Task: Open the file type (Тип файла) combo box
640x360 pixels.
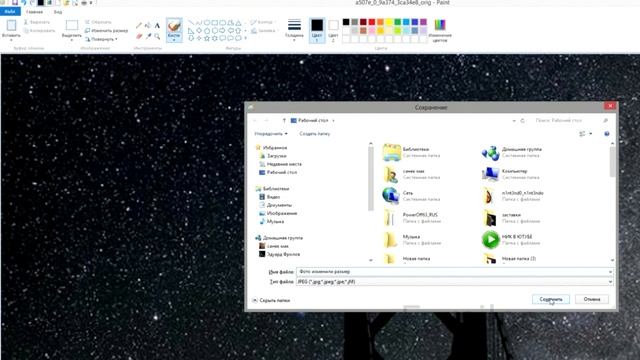Action: pos(455,282)
